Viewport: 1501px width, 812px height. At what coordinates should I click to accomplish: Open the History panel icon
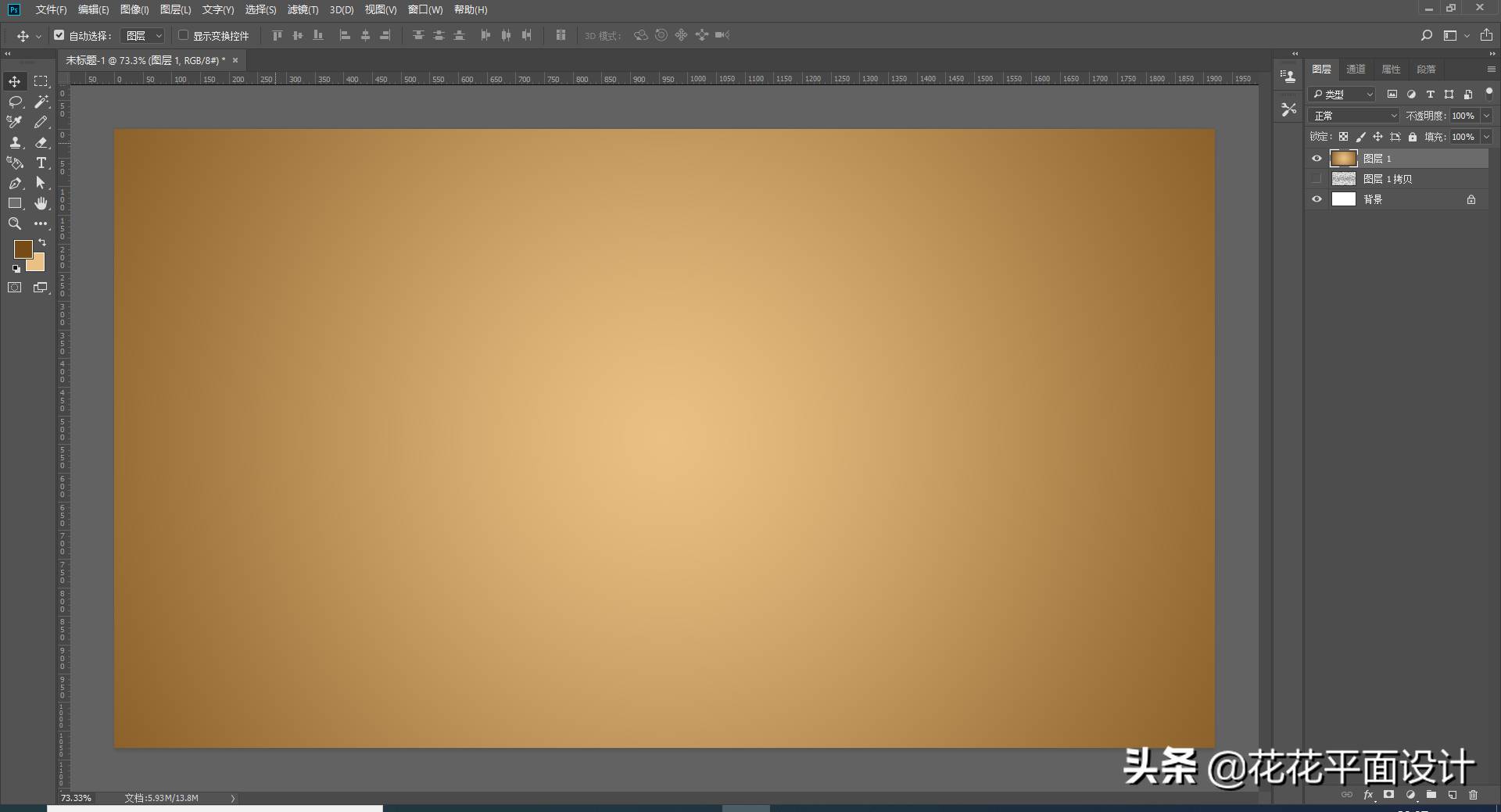click(1288, 76)
